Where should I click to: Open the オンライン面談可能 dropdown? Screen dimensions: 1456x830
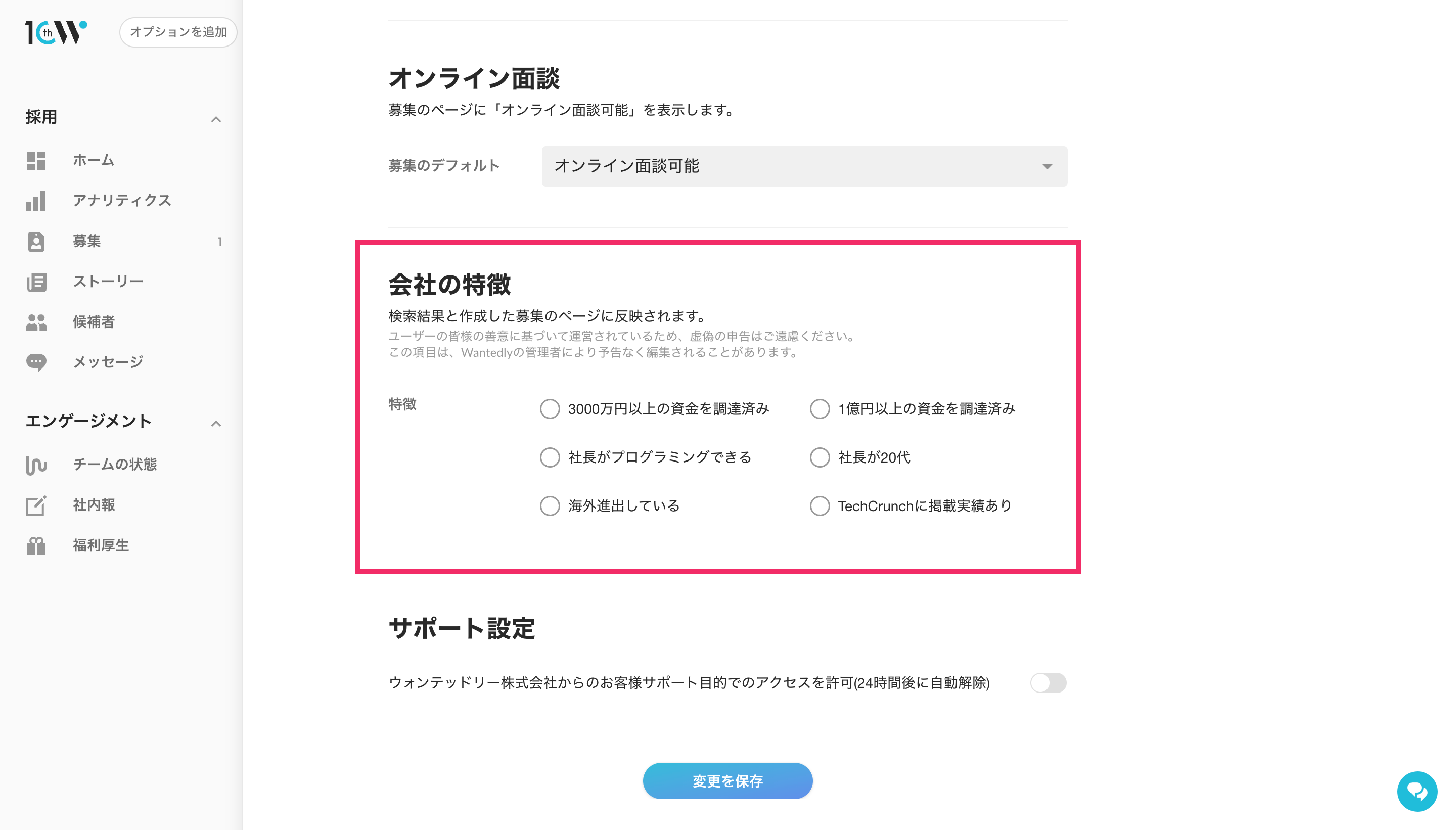[804, 166]
